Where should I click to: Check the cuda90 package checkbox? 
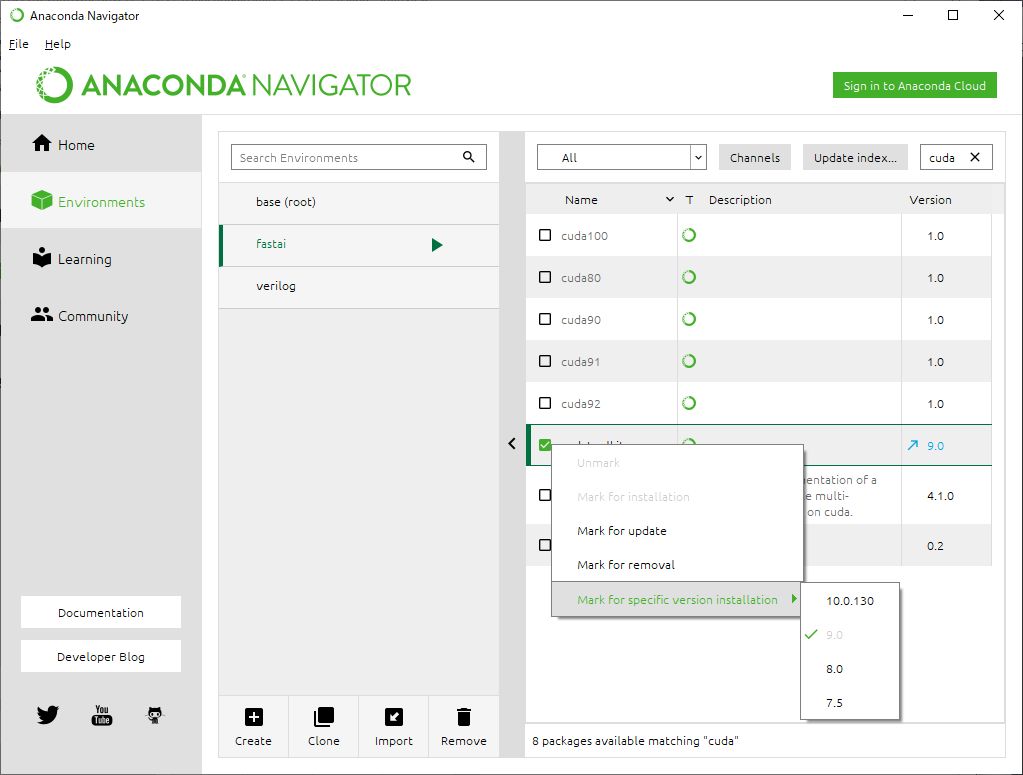click(x=545, y=319)
